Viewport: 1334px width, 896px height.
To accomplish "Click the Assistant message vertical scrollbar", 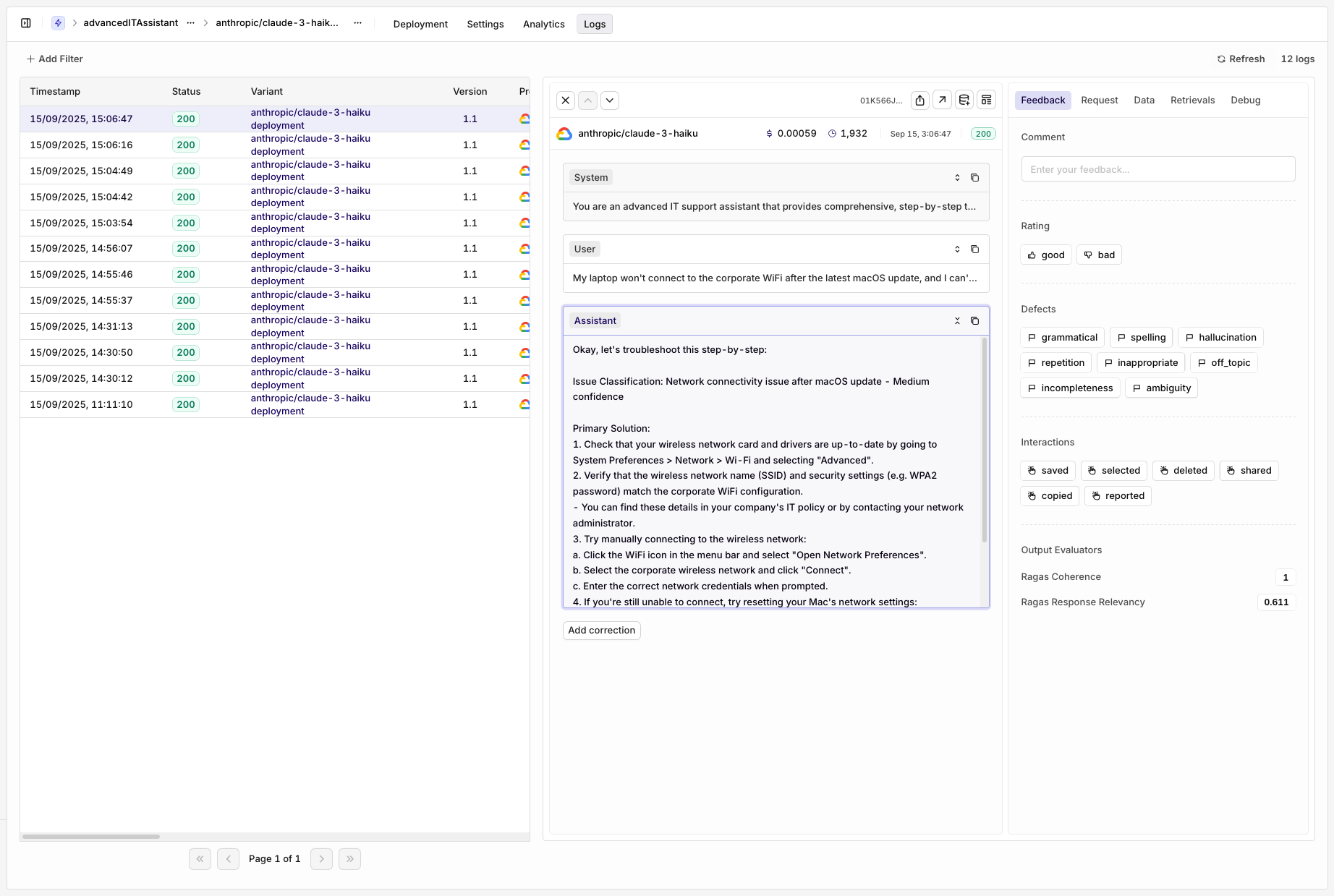I will (985, 440).
